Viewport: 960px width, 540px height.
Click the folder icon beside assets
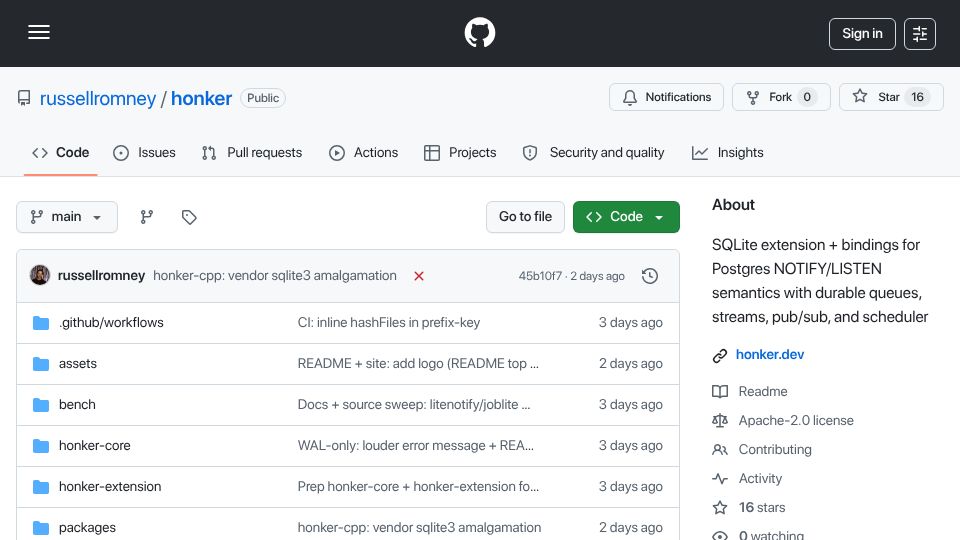(x=41, y=364)
